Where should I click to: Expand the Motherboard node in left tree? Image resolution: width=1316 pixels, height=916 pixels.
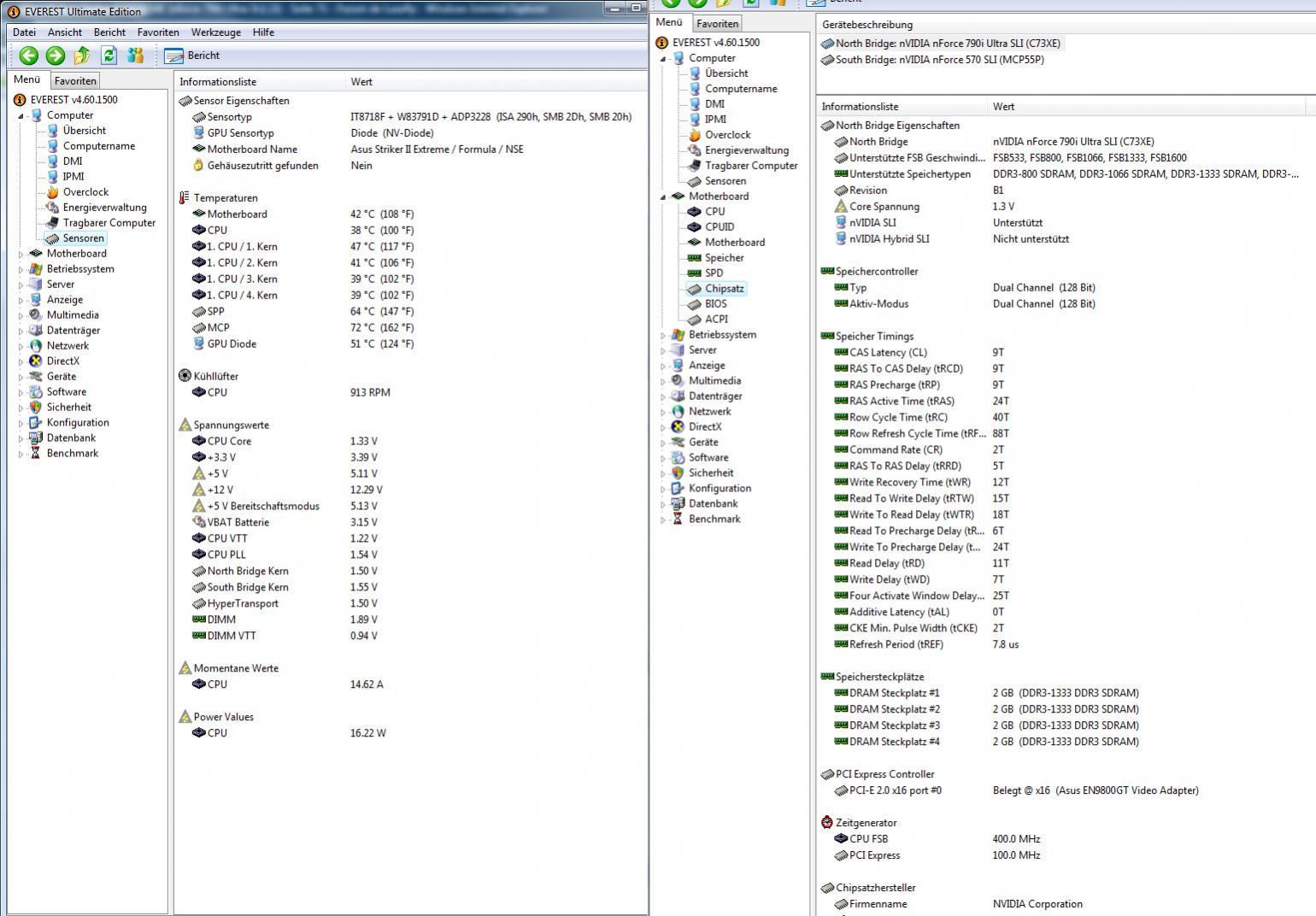coord(21,254)
